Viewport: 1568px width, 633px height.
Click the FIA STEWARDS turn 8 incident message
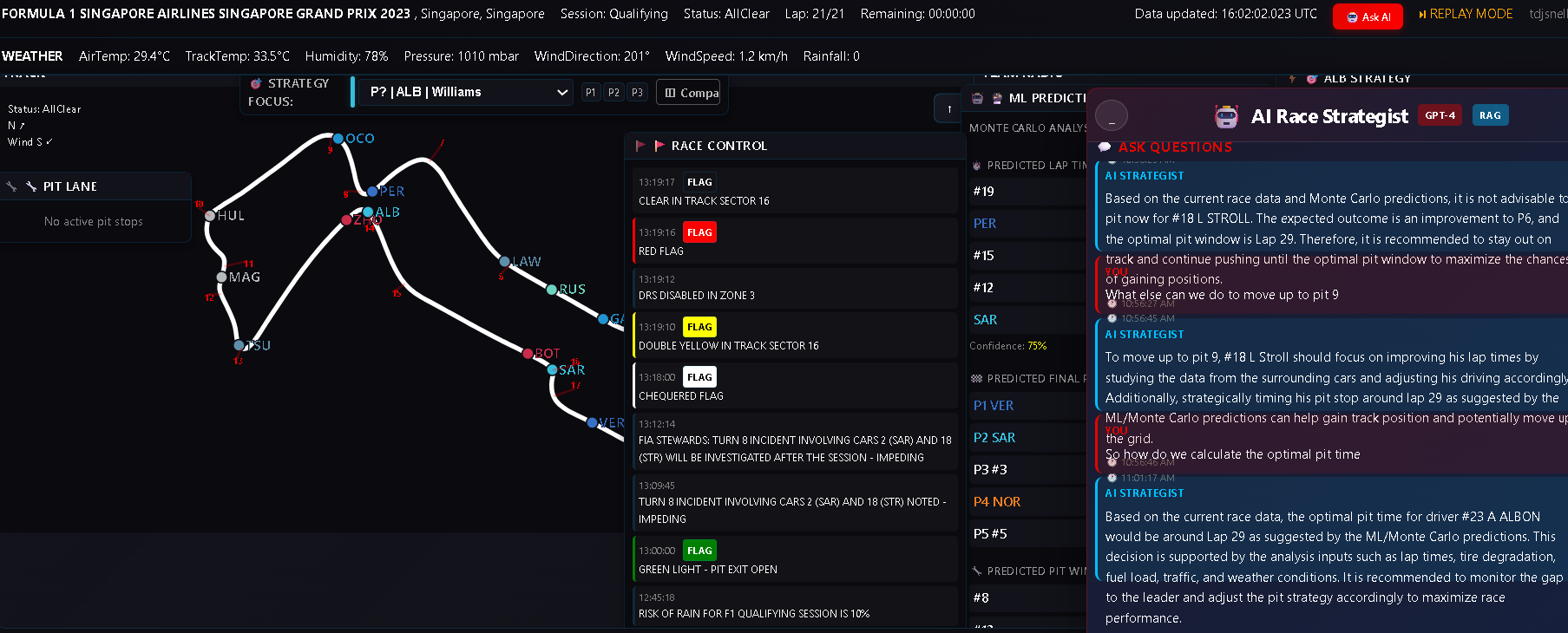coord(795,449)
